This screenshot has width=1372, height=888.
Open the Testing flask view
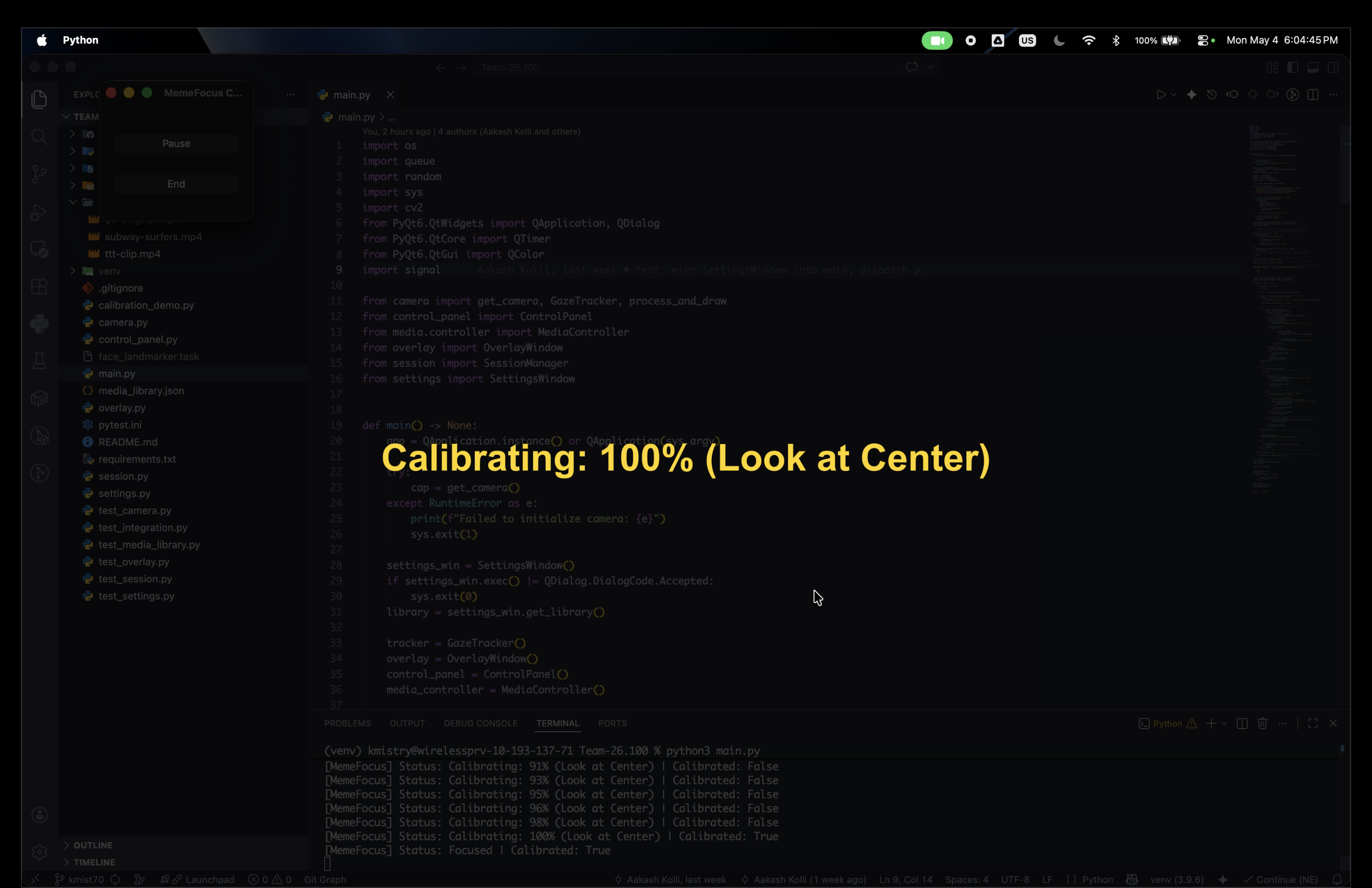coord(39,361)
